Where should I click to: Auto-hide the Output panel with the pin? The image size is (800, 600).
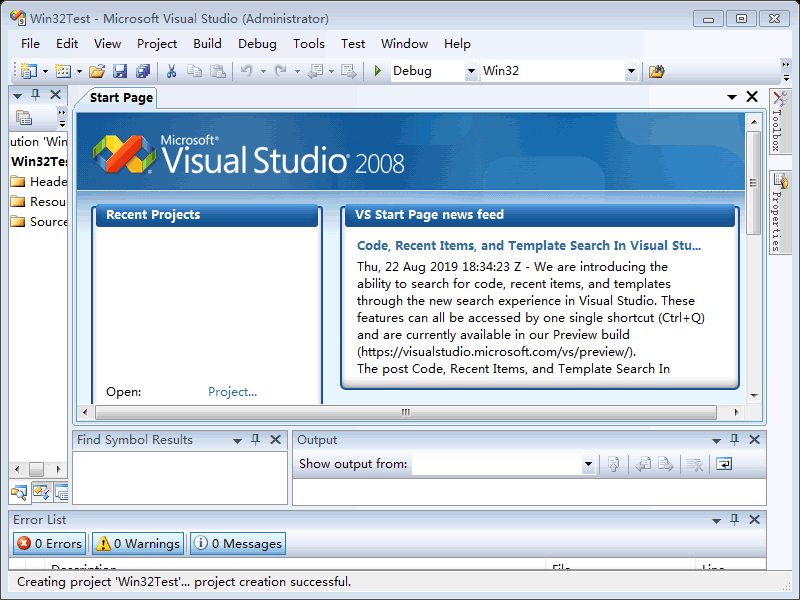(735, 440)
